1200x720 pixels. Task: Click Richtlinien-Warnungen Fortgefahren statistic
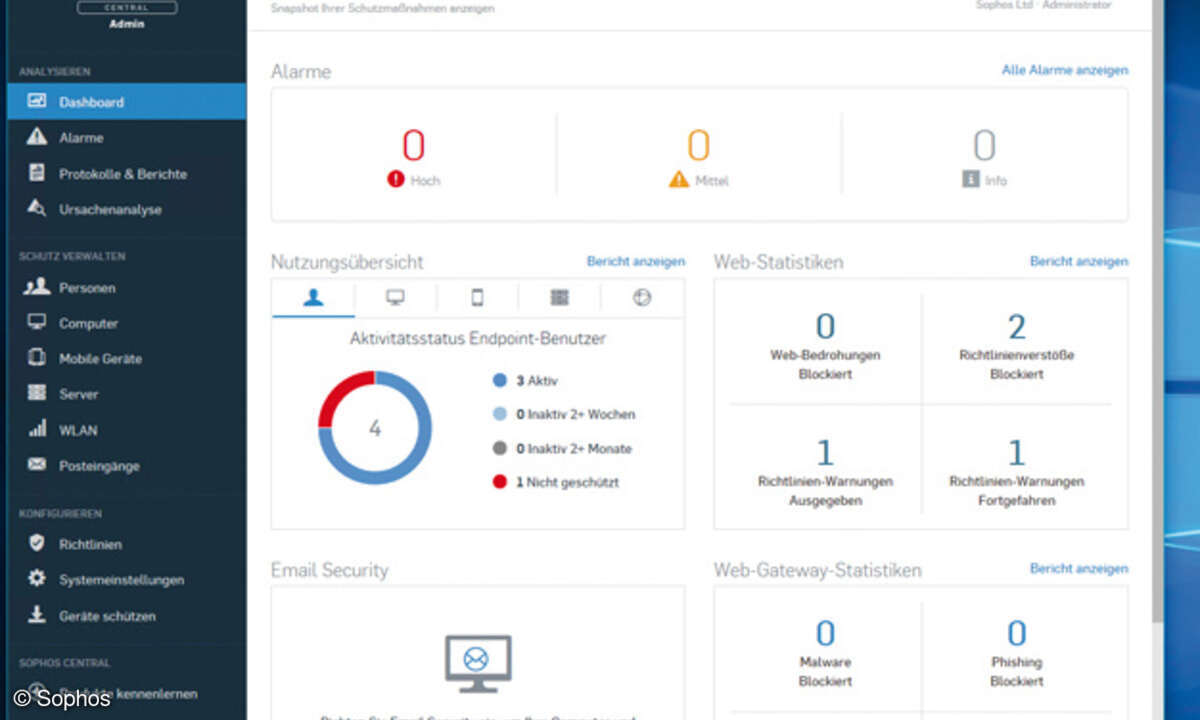click(x=1016, y=472)
